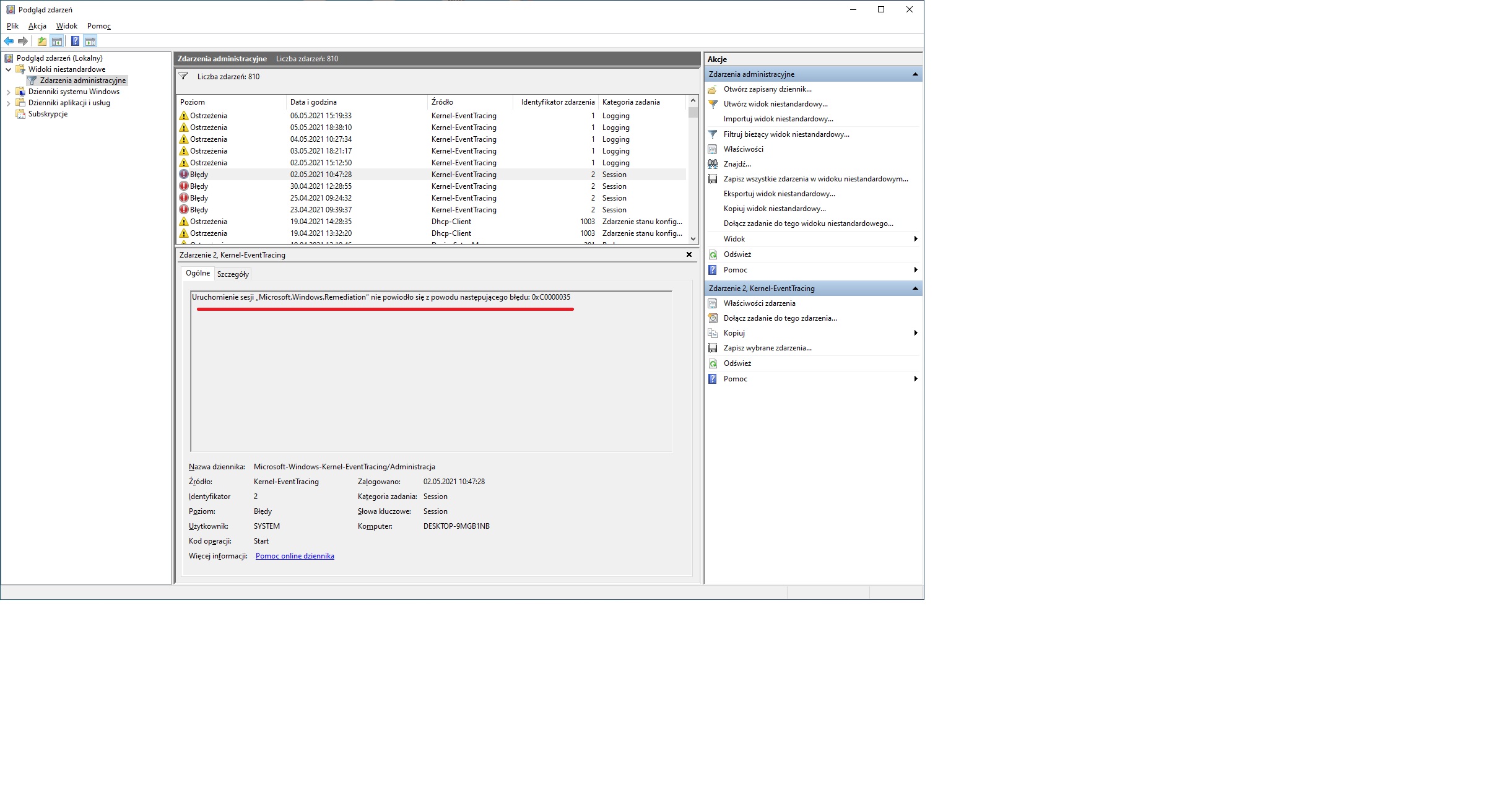
Task: Open the Pomoc online dziennika link
Action: pos(295,556)
